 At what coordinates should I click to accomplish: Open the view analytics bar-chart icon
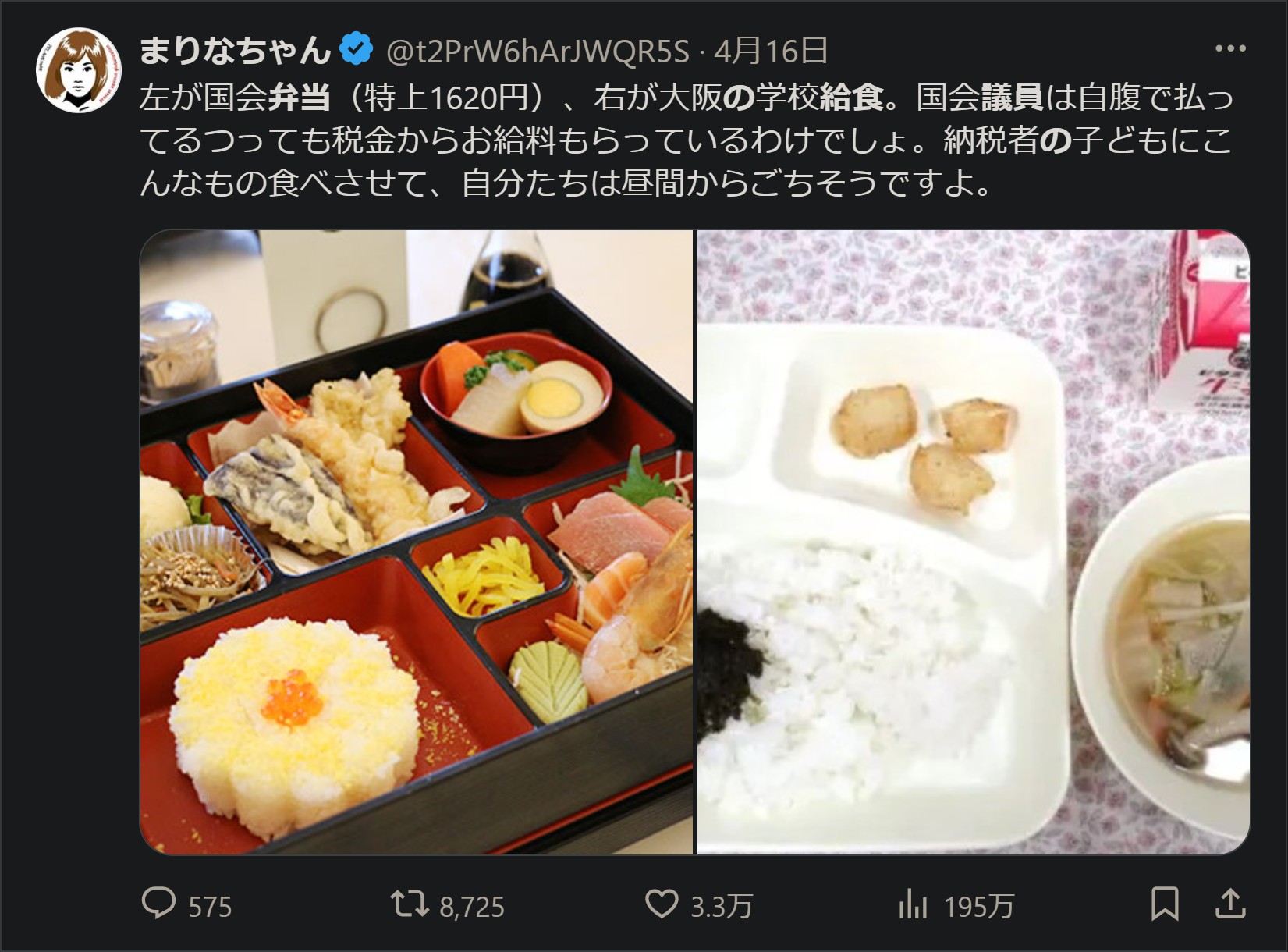pyautogui.click(x=913, y=904)
